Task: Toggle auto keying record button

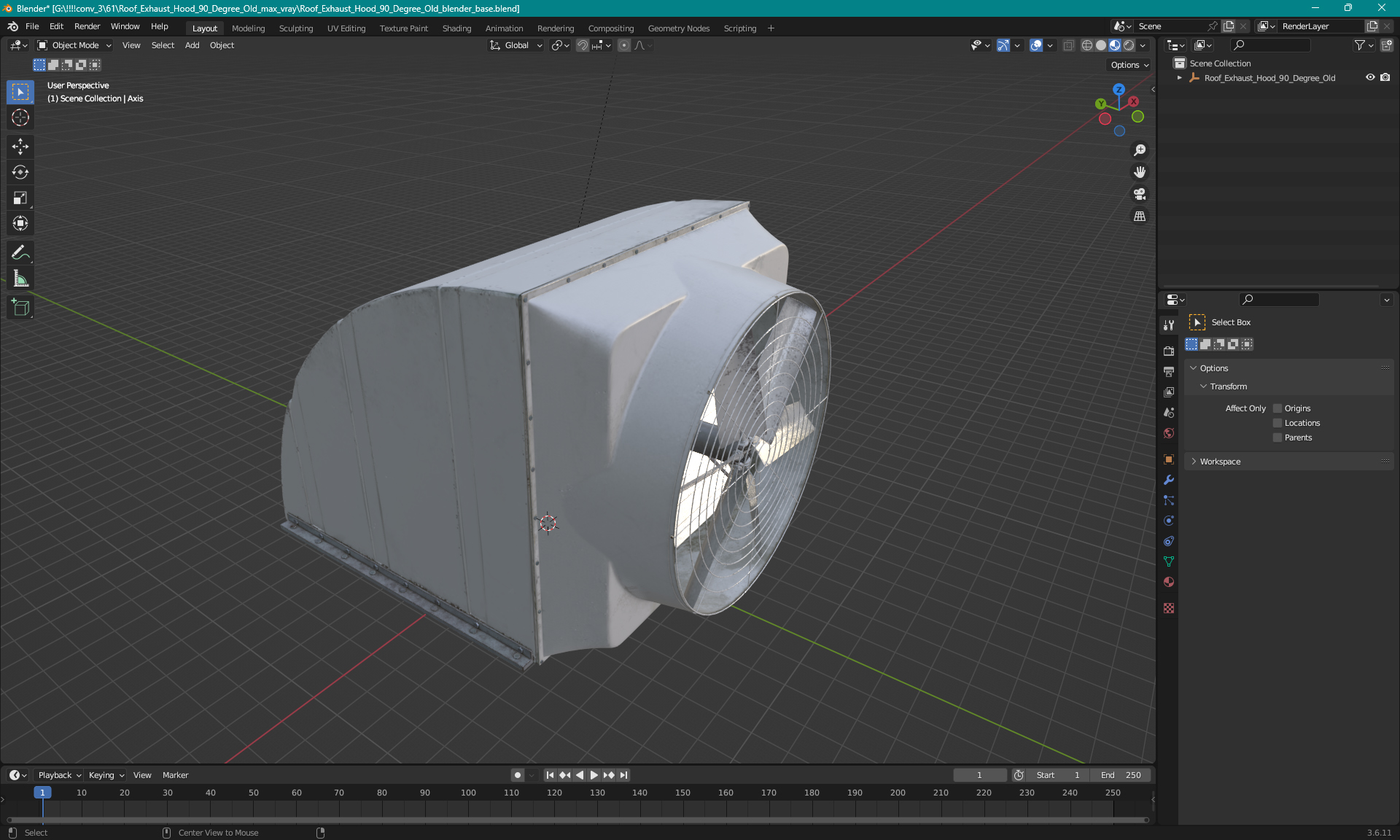Action: pyautogui.click(x=518, y=775)
